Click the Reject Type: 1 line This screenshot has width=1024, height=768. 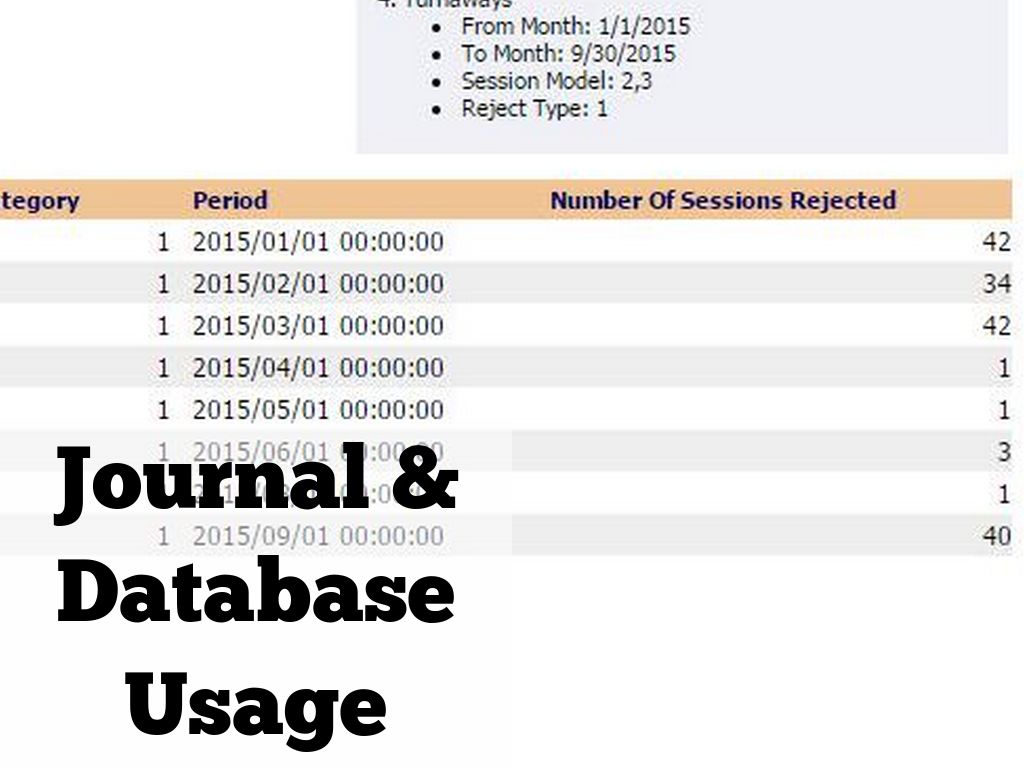click(x=534, y=108)
